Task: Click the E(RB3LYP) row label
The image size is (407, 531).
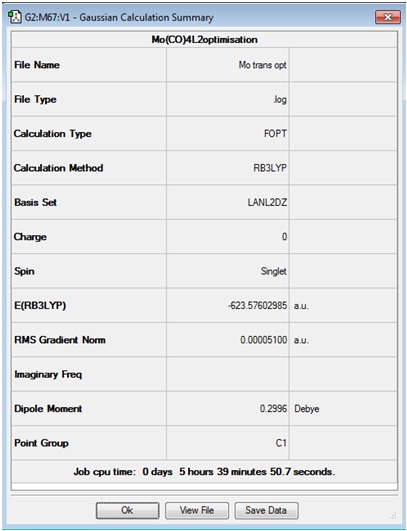Action: coord(40,305)
